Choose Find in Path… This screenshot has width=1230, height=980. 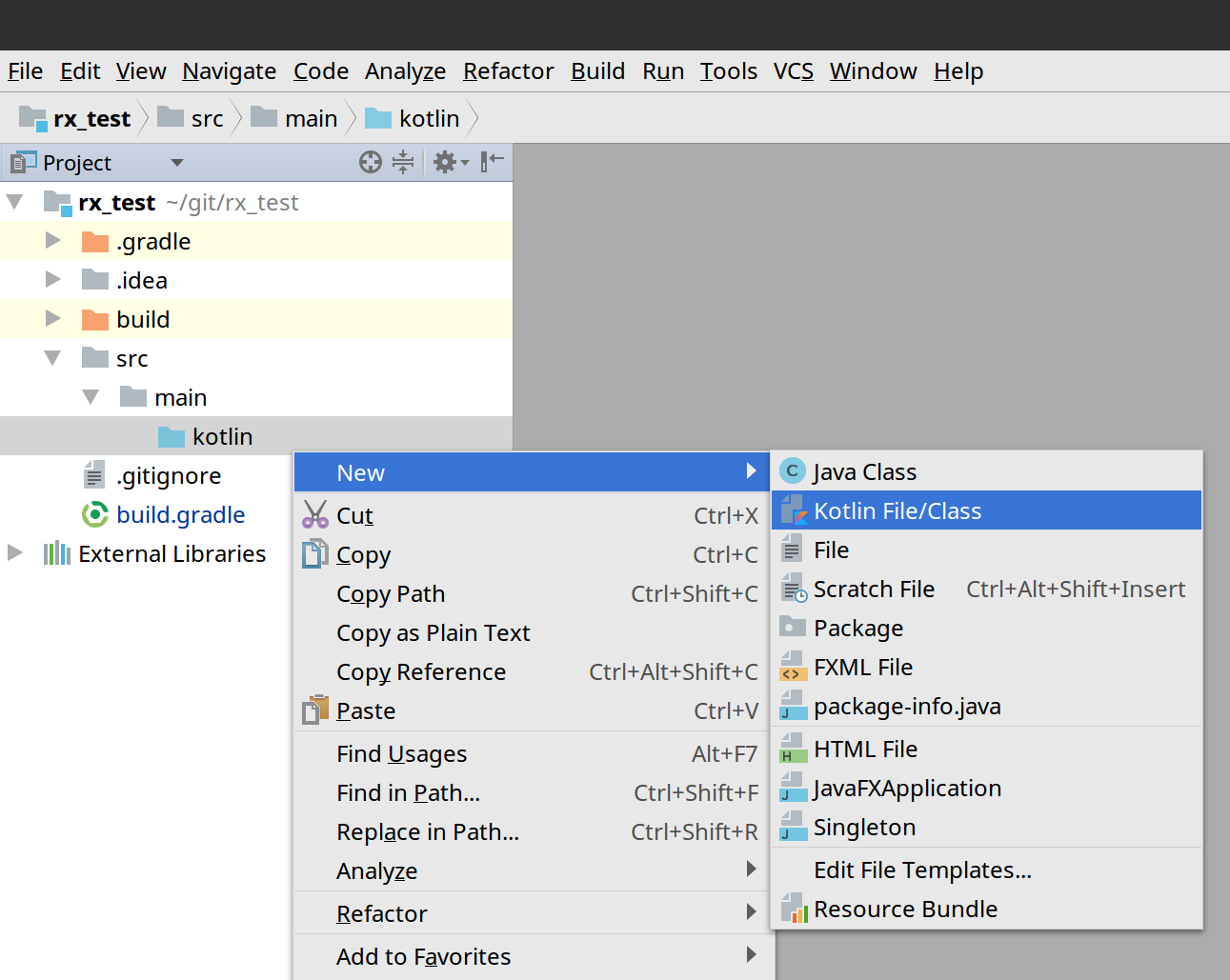click(532, 792)
